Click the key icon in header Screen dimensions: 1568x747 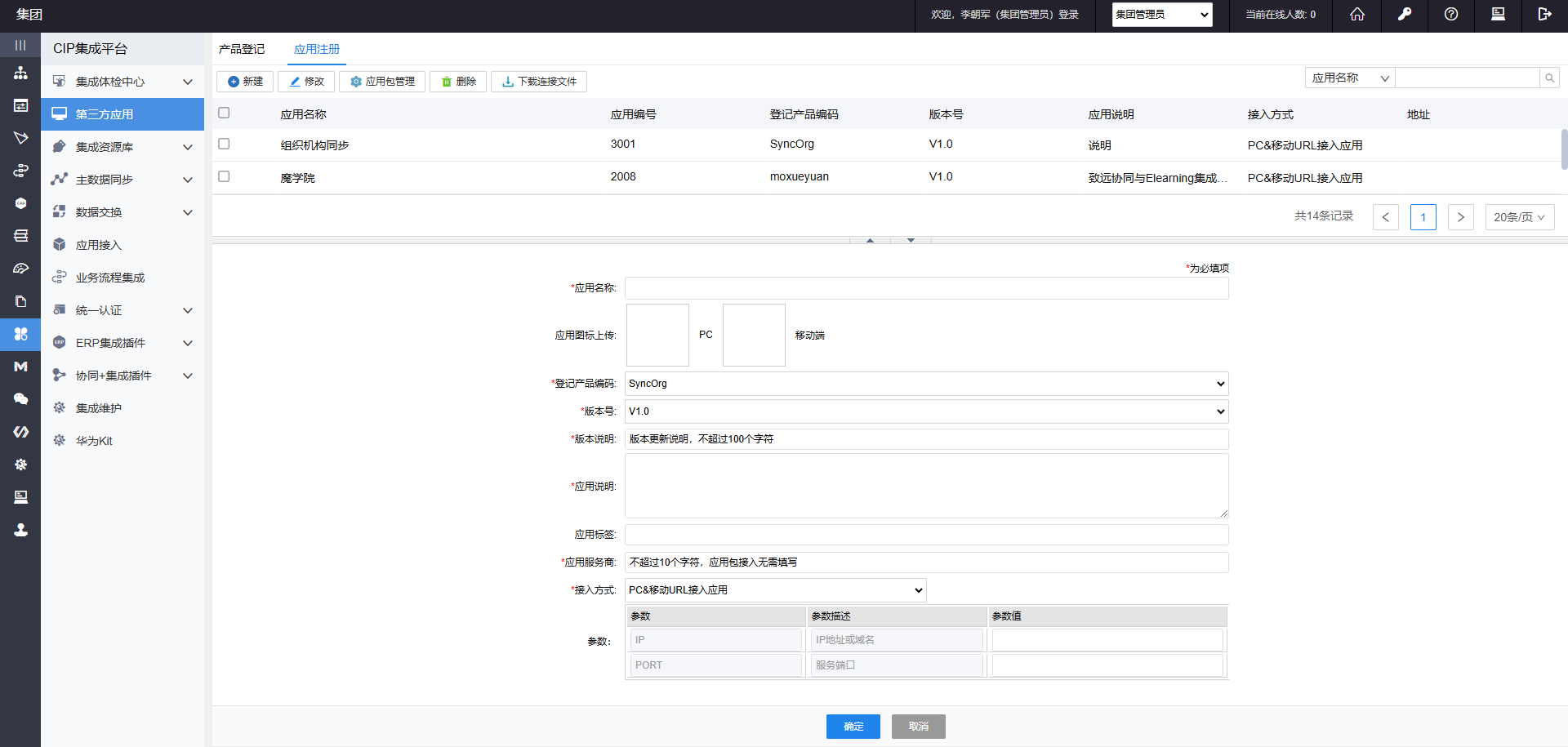point(1404,15)
